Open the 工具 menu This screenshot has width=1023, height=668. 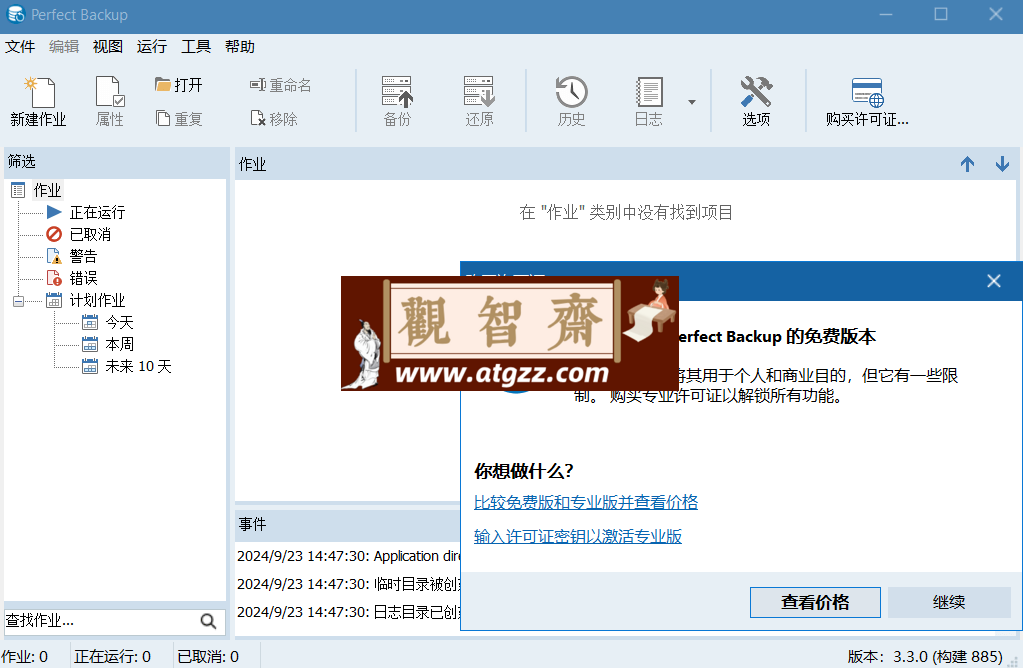pos(196,46)
